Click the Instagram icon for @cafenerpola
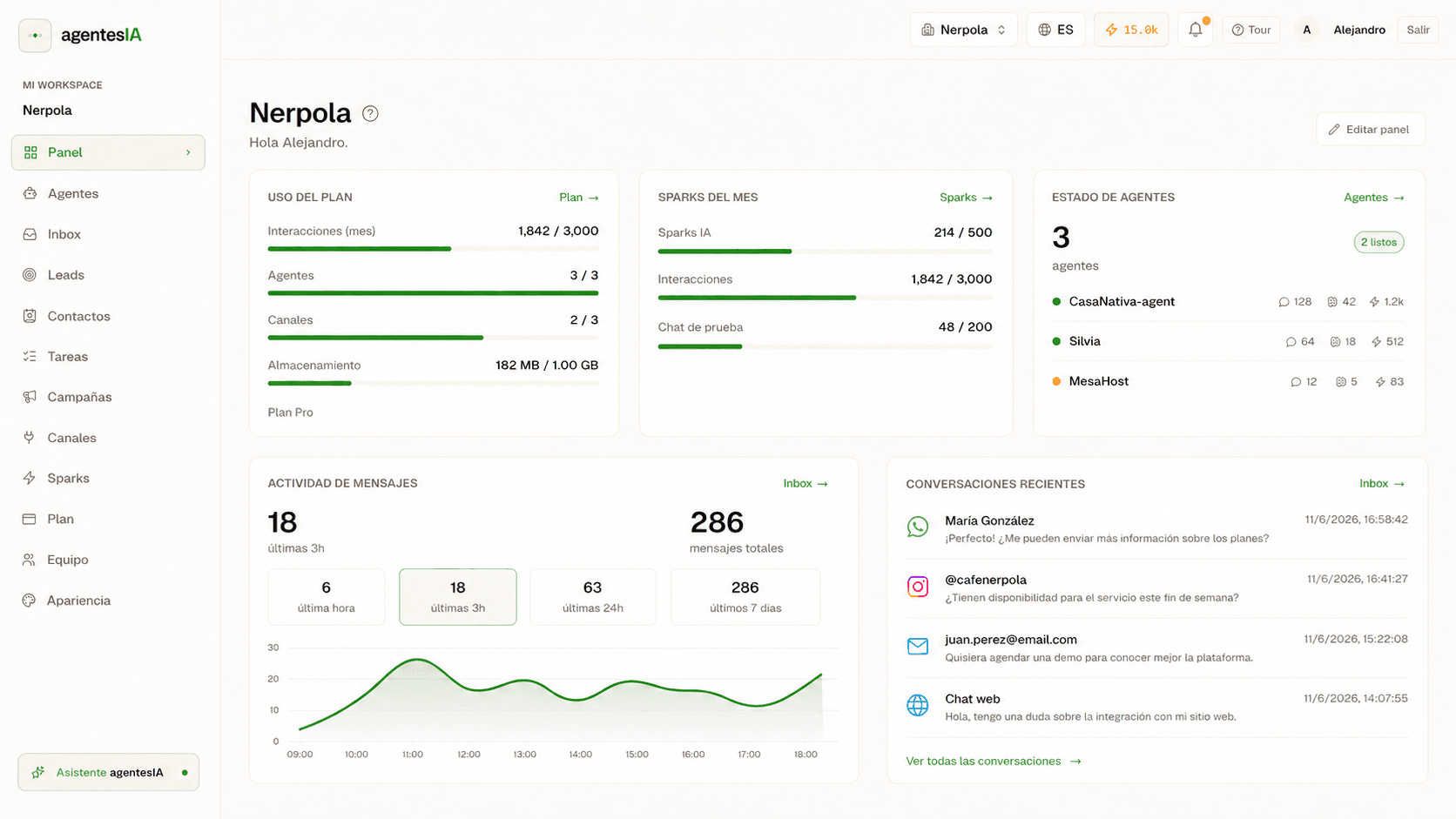The height and width of the screenshot is (819, 1456). click(x=918, y=587)
